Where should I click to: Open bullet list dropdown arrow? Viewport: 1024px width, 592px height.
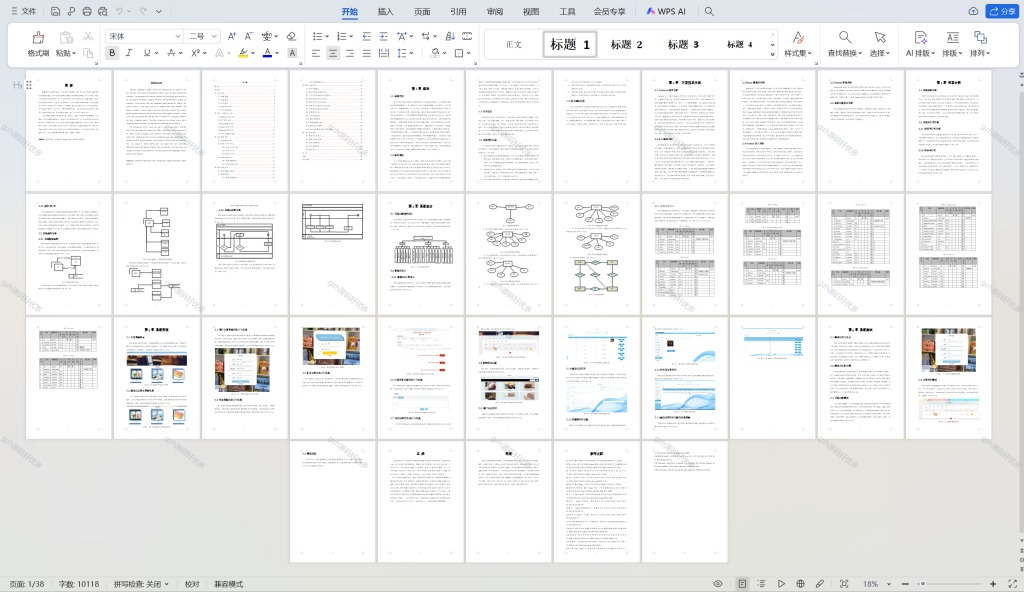[327, 36]
